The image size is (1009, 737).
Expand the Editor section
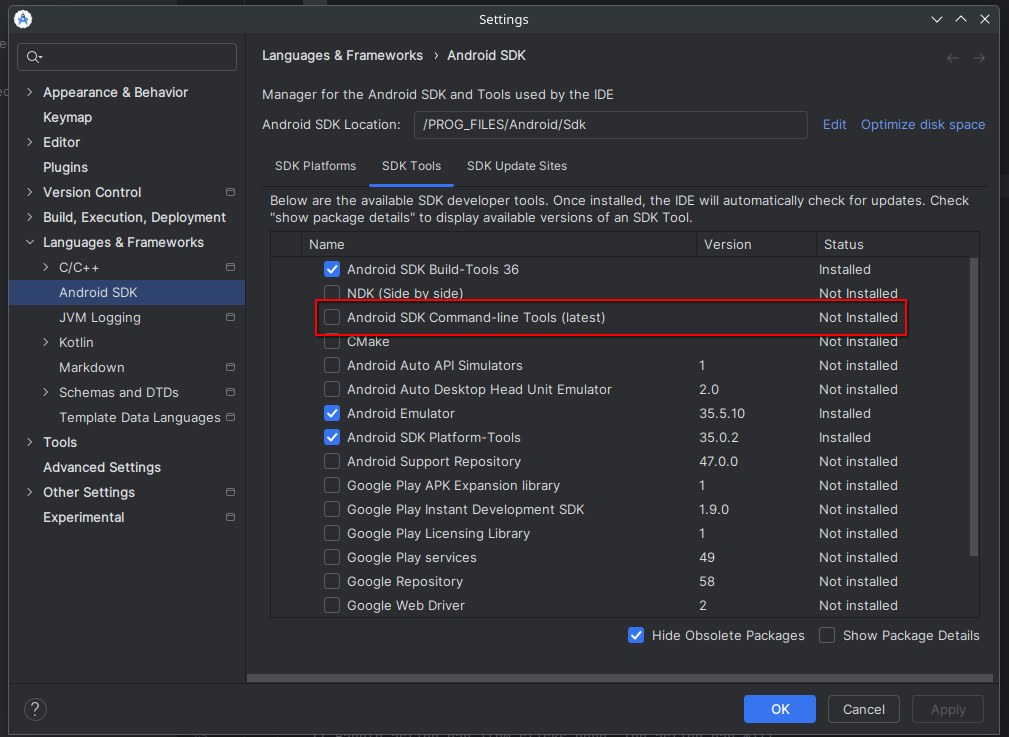pyautogui.click(x=30, y=142)
